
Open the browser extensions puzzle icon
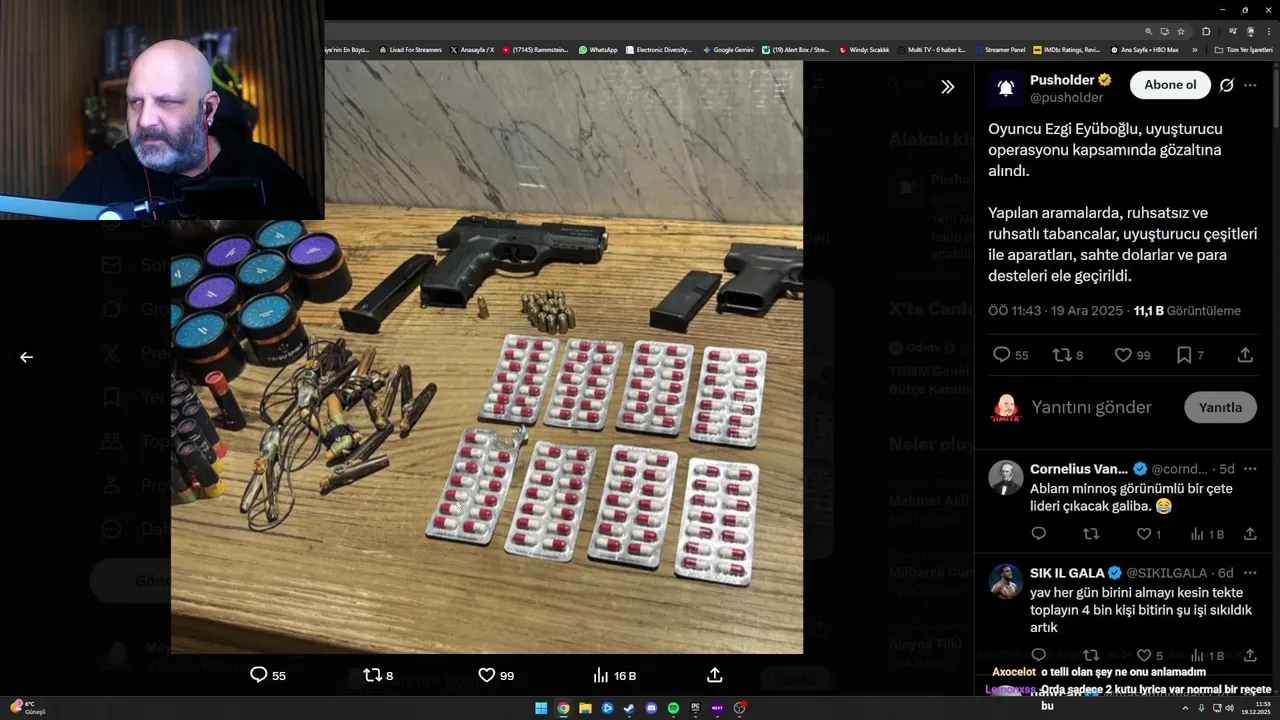coord(1206,31)
